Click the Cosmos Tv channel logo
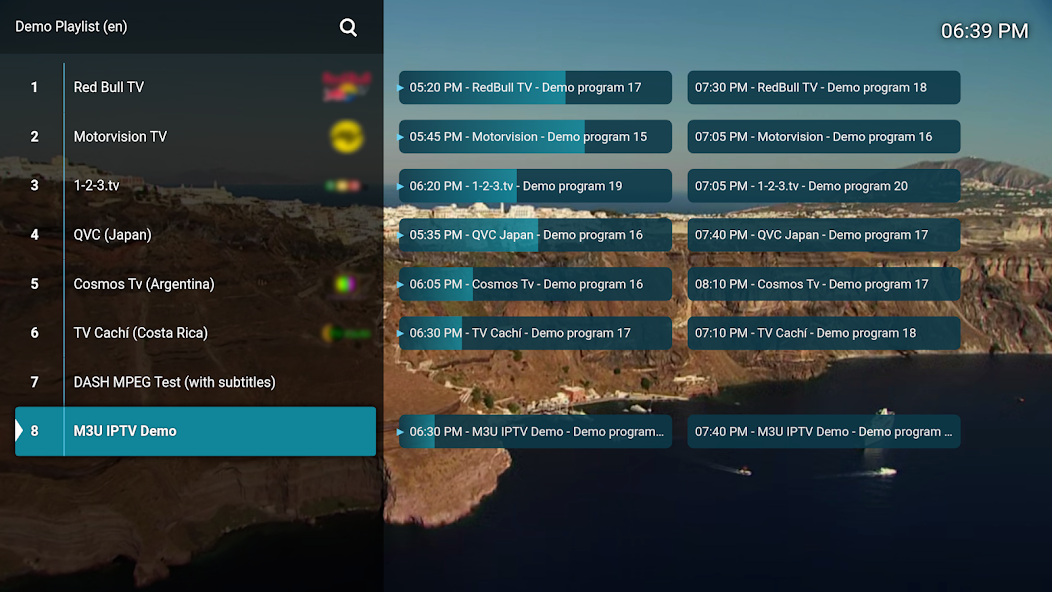The image size is (1052, 592). [345, 284]
